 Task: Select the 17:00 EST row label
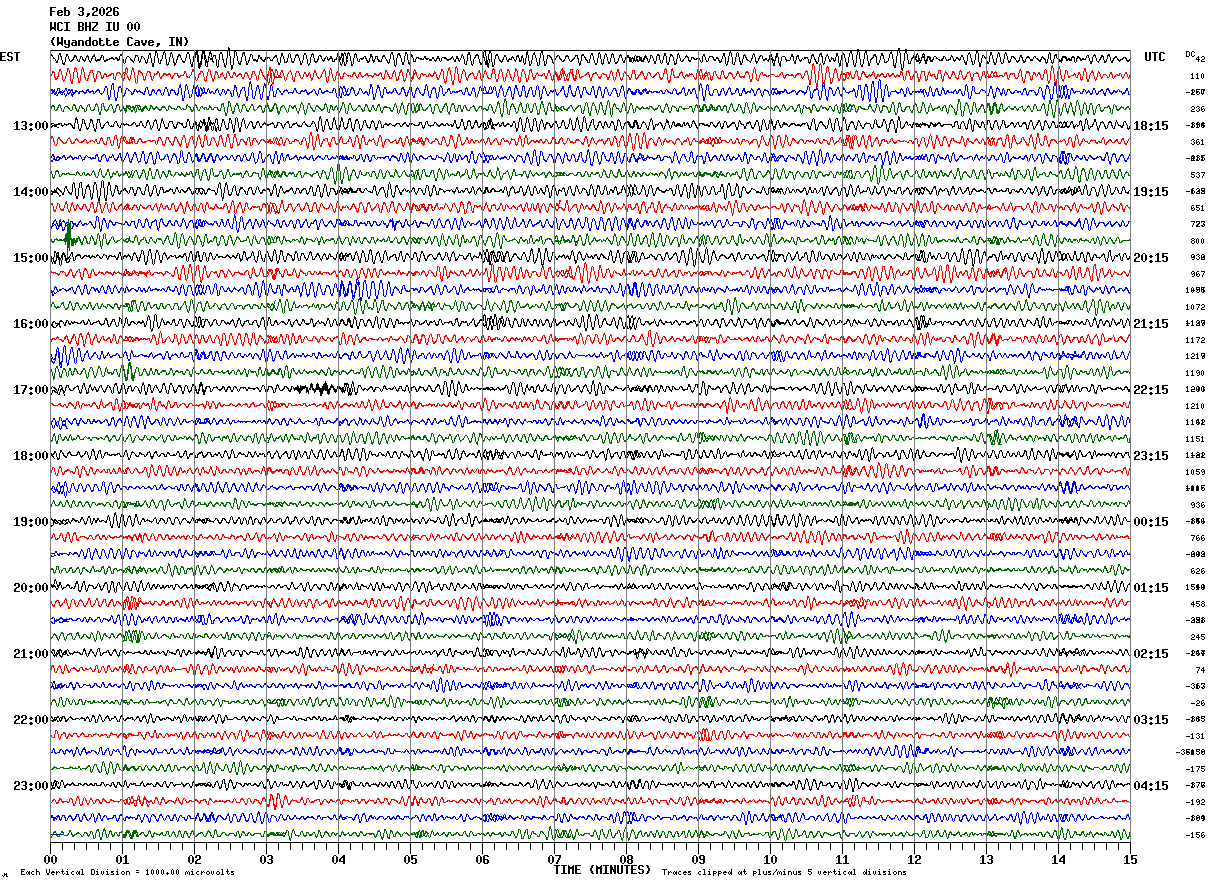tap(31, 390)
